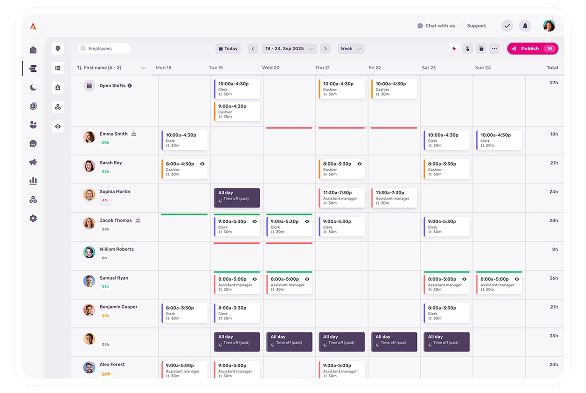Click the copy schedule icon in toolbar
The height and width of the screenshot is (393, 586).
[x=481, y=49]
